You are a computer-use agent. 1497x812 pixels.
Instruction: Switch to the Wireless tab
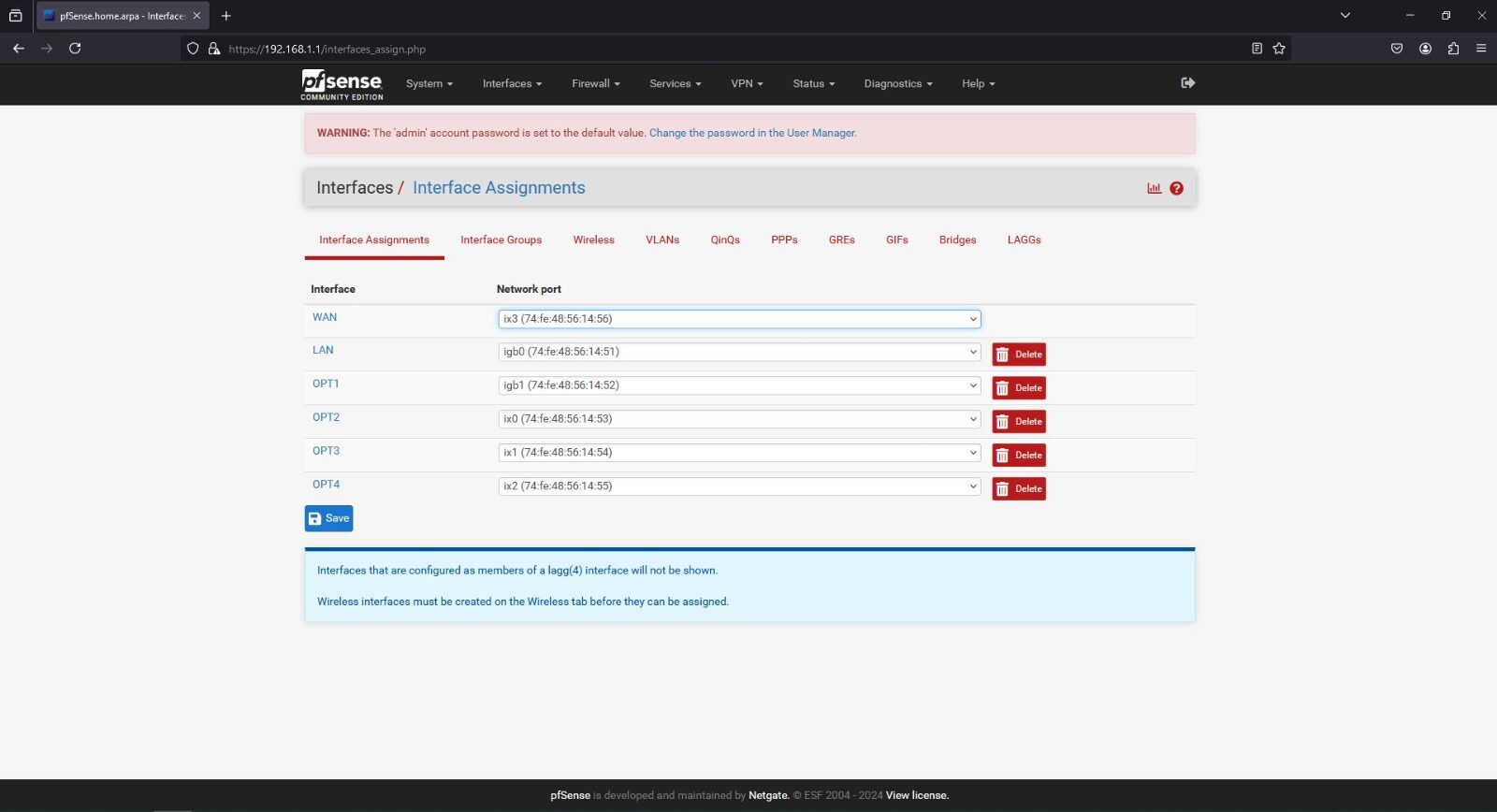(594, 240)
